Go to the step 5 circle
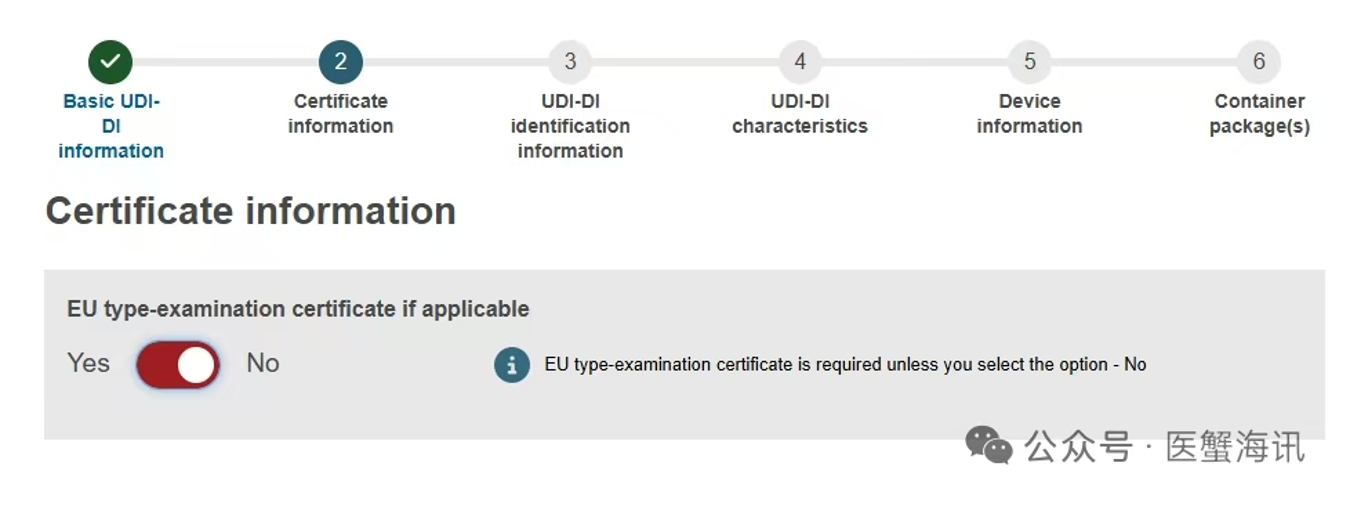Screen dimensions: 1350x506 (x=1029, y=62)
